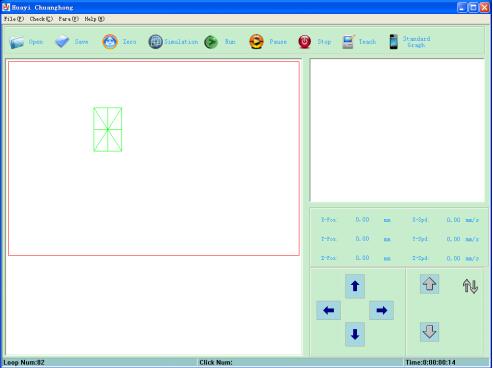Jog left with the blue left arrow
This screenshot has height=368, width=493.
[x=328, y=310]
